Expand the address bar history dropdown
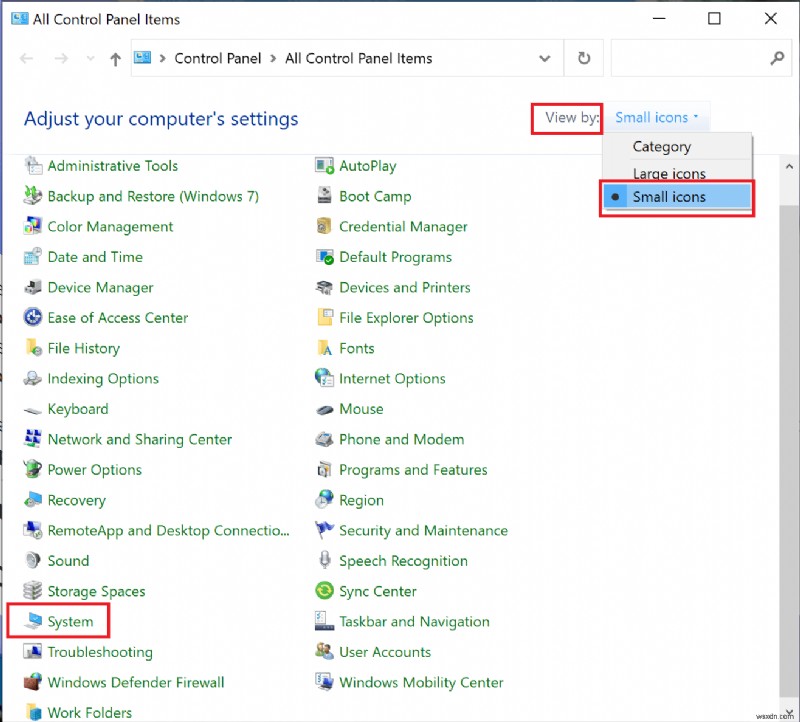 point(545,58)
